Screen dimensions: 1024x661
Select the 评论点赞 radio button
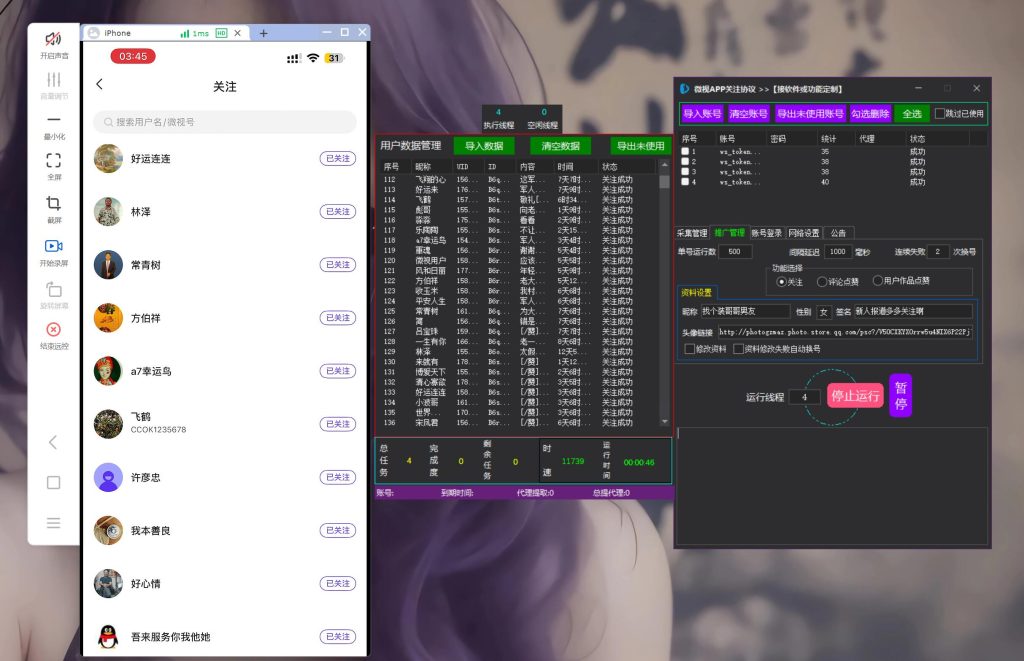822,282
